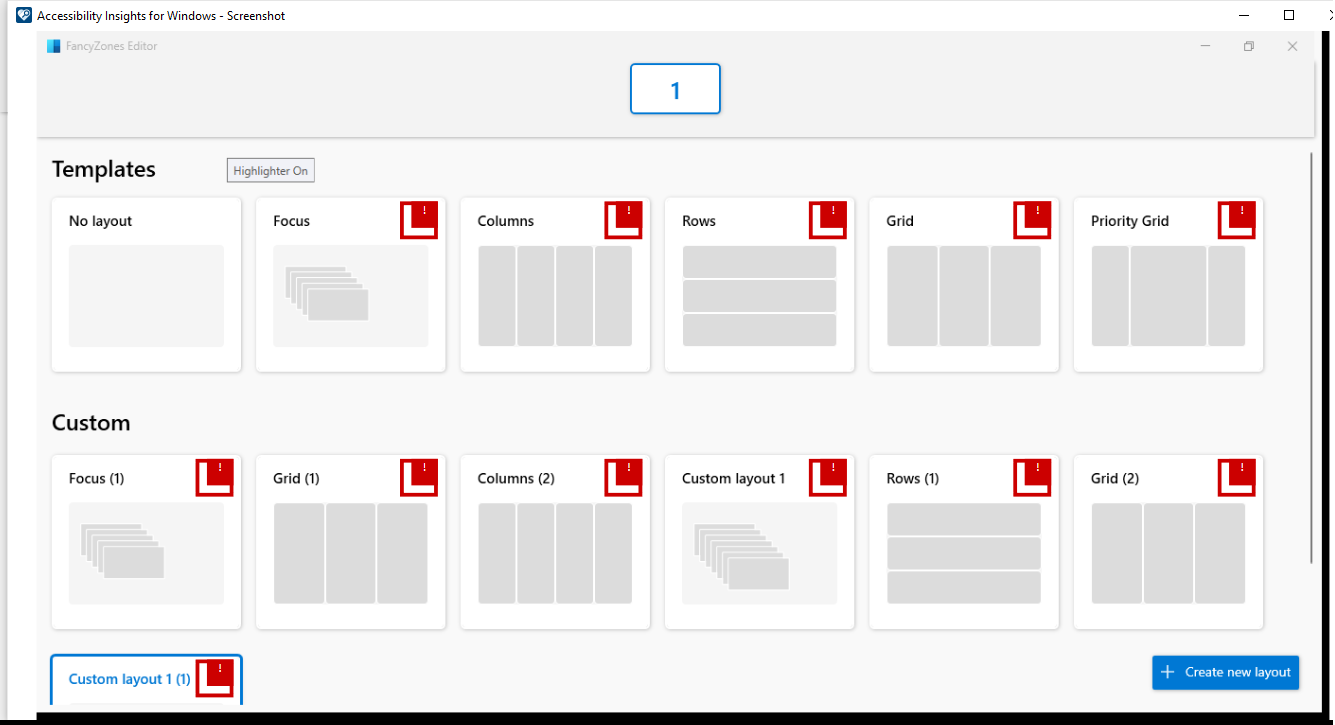Screen dimensions: 1335x725
Task: Click the Create new layout button
Action: pyautogui.click(x=1225, y=672)
